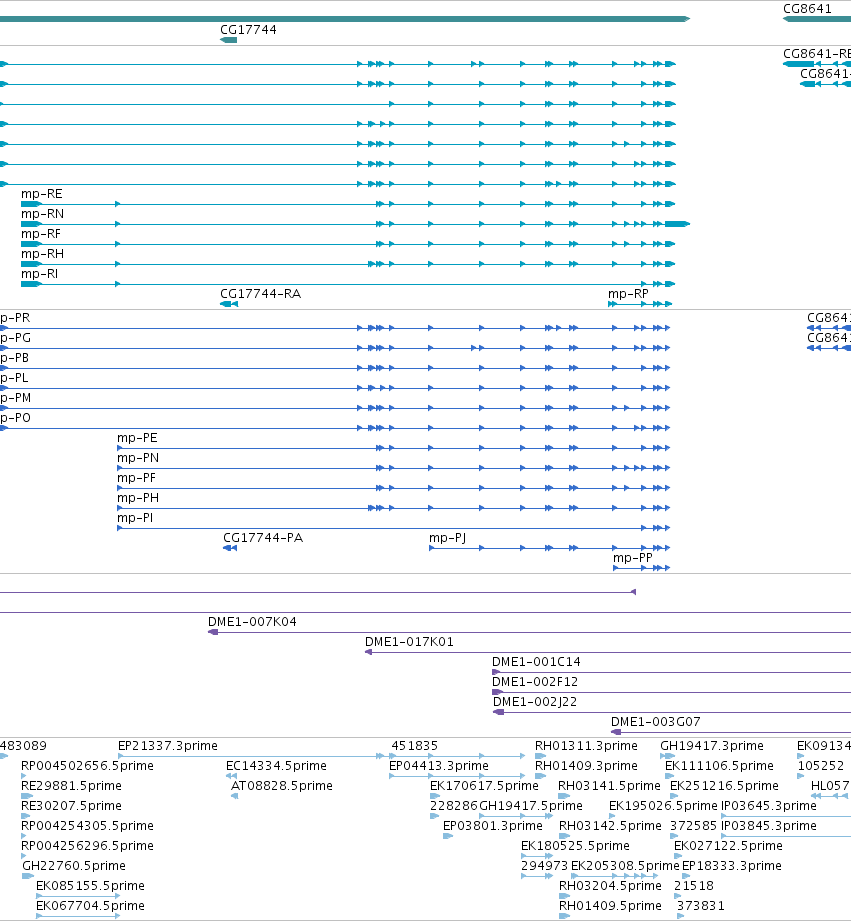The width and height of the screenshot is (851, 921).
Task: Open the EP03801.3prime EST label
Action: 492,825
